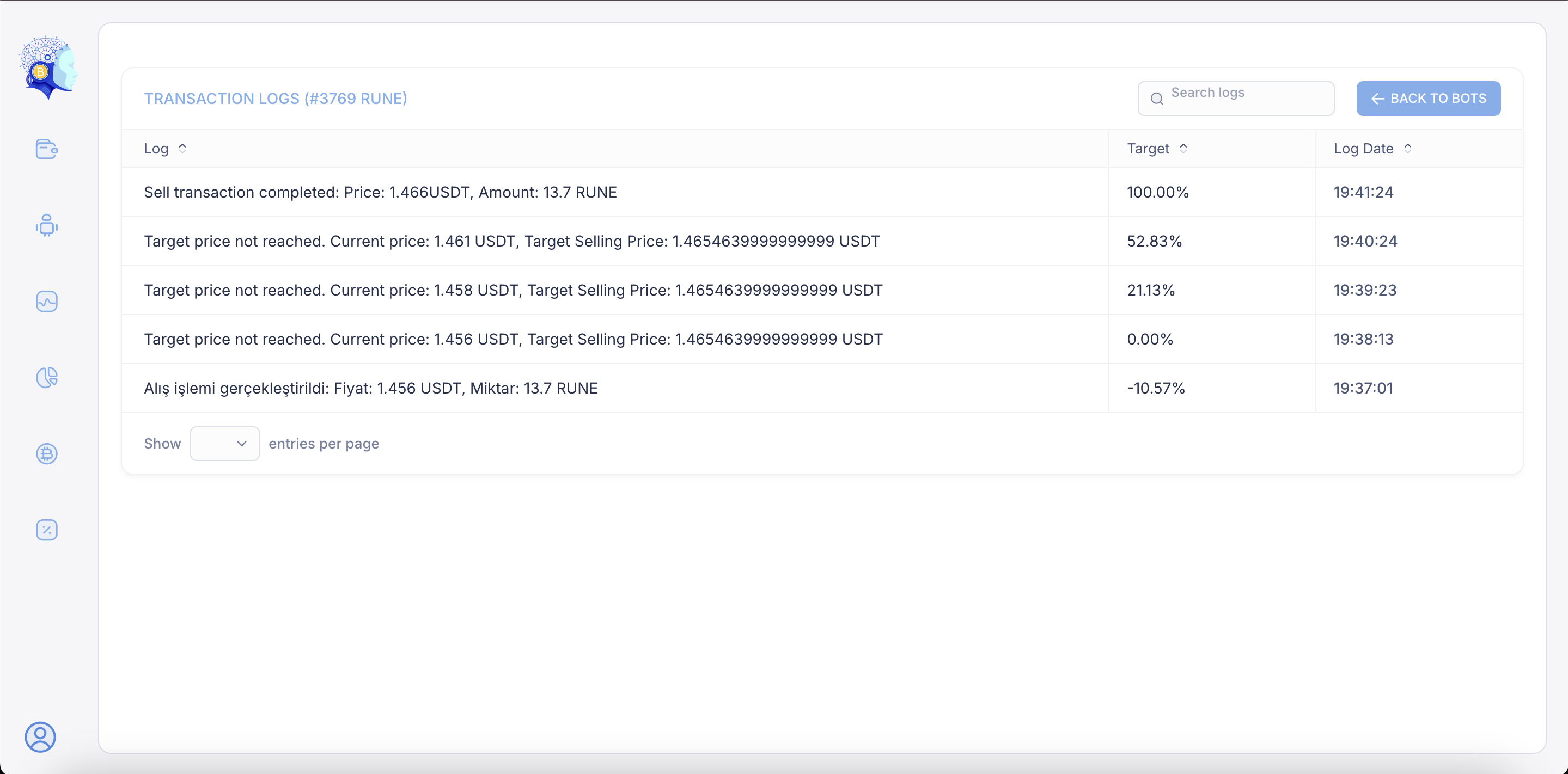Open the bitcoin coin icon in sidebar

coord(46,454)
